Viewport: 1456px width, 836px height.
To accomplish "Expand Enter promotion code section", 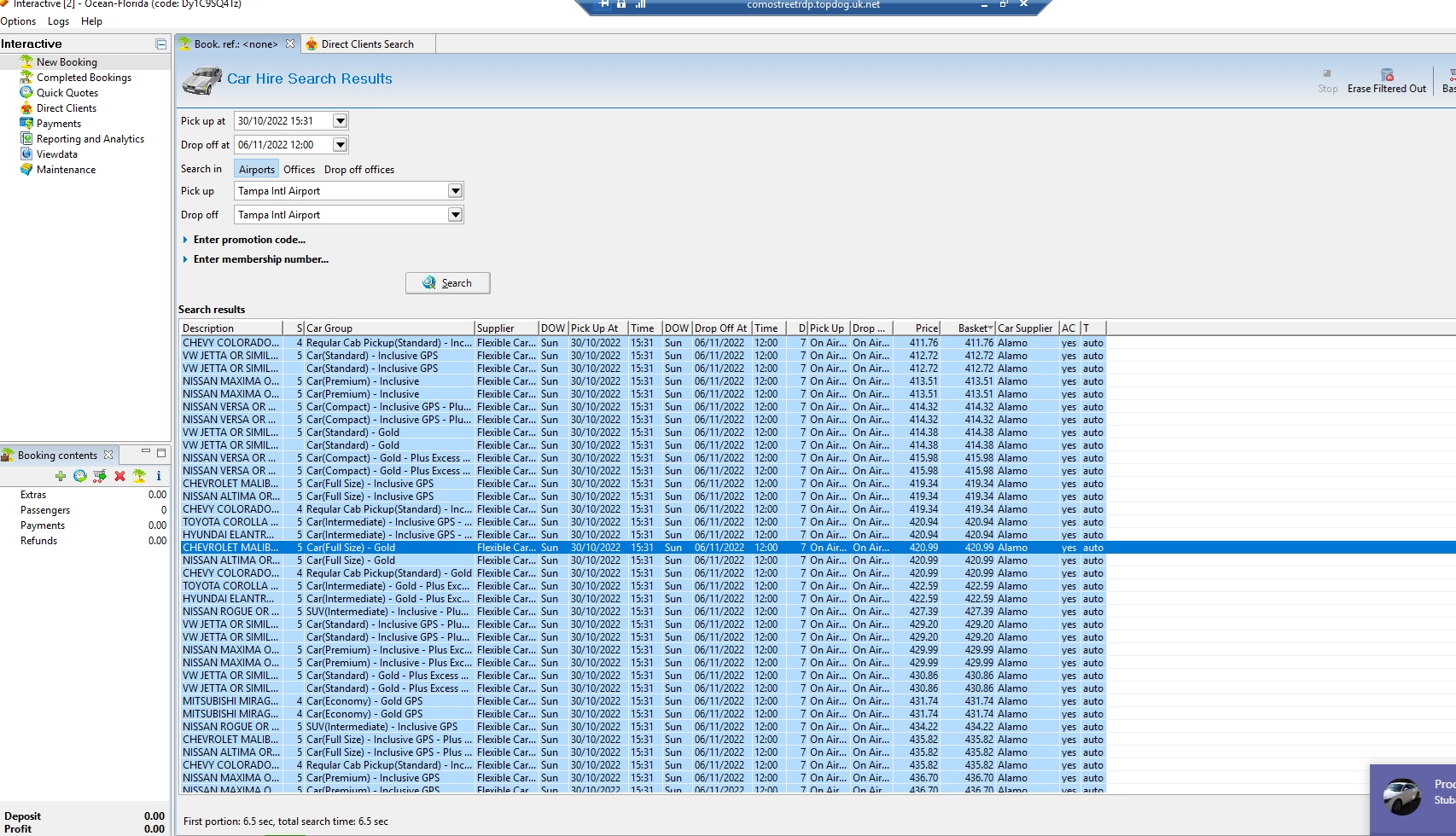I will pyautogui.click(x=185, y=240).
